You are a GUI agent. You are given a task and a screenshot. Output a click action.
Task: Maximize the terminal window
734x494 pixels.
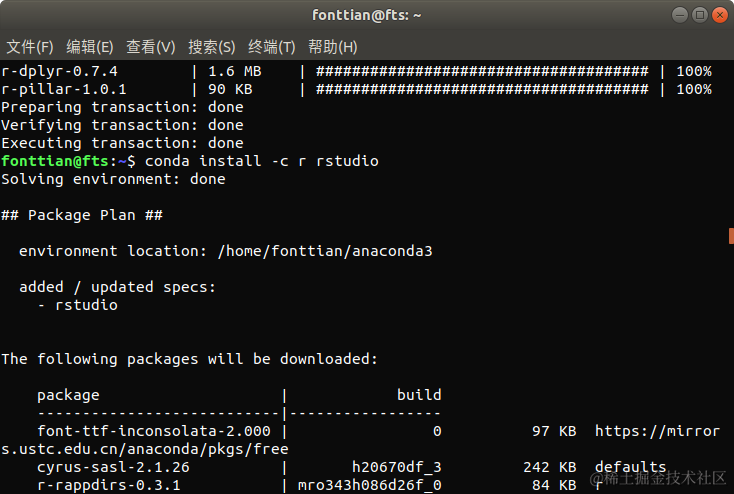tap(700, 15)
